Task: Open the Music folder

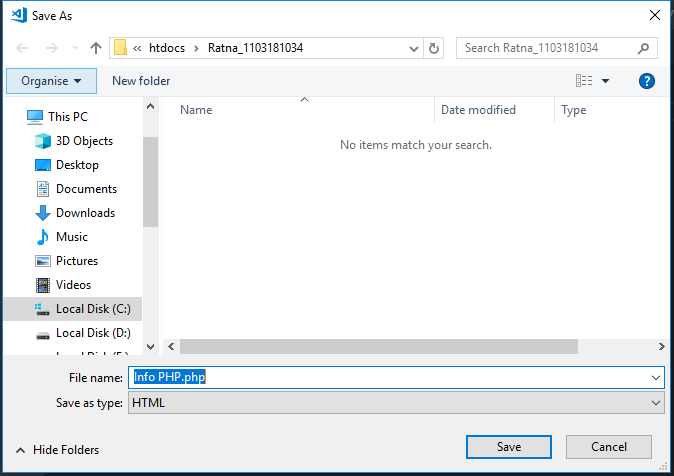Action: coord(72,237)
